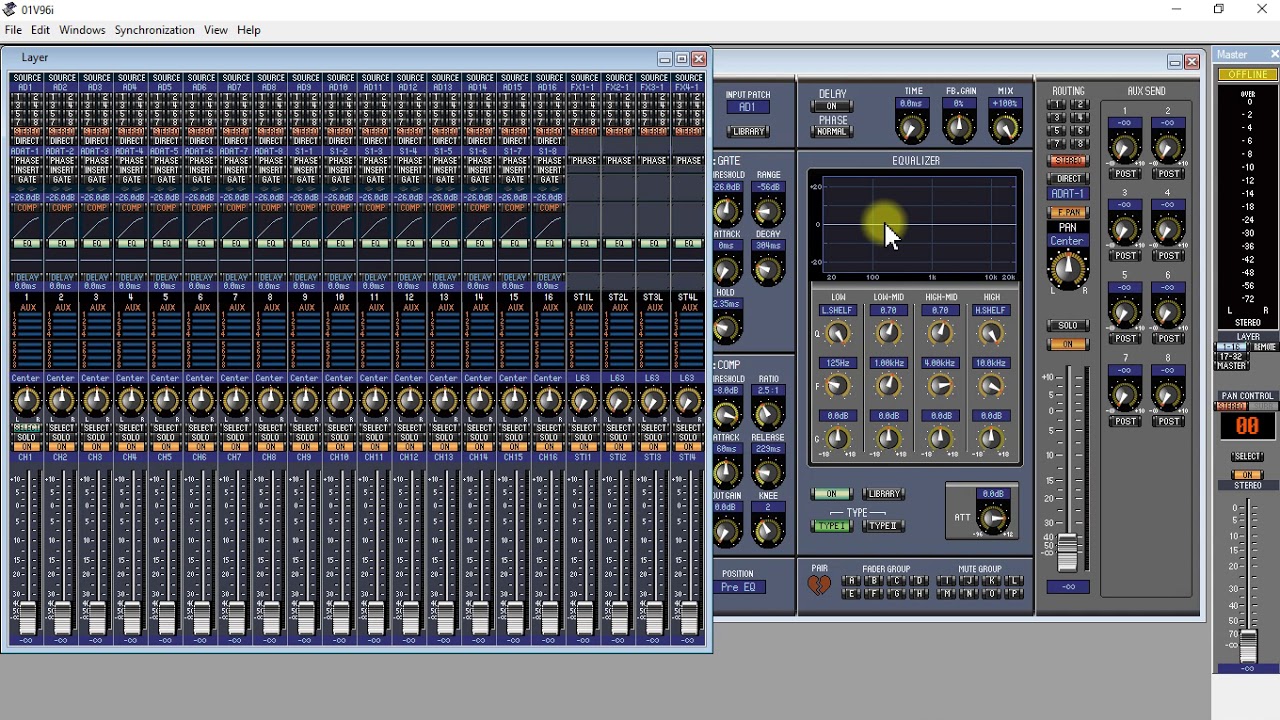Click the LOW-MID frequency knob
This screenshot has height=720, width=1280.
point(890,386)
